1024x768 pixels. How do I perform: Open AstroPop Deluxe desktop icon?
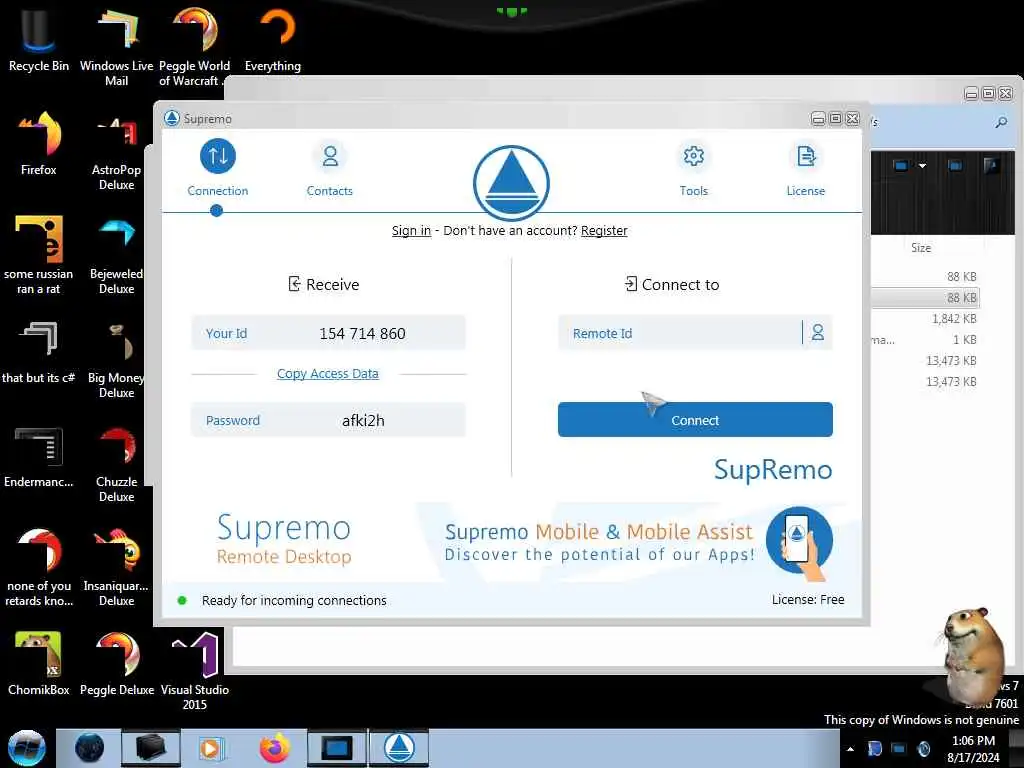click(x=116, y=152)
